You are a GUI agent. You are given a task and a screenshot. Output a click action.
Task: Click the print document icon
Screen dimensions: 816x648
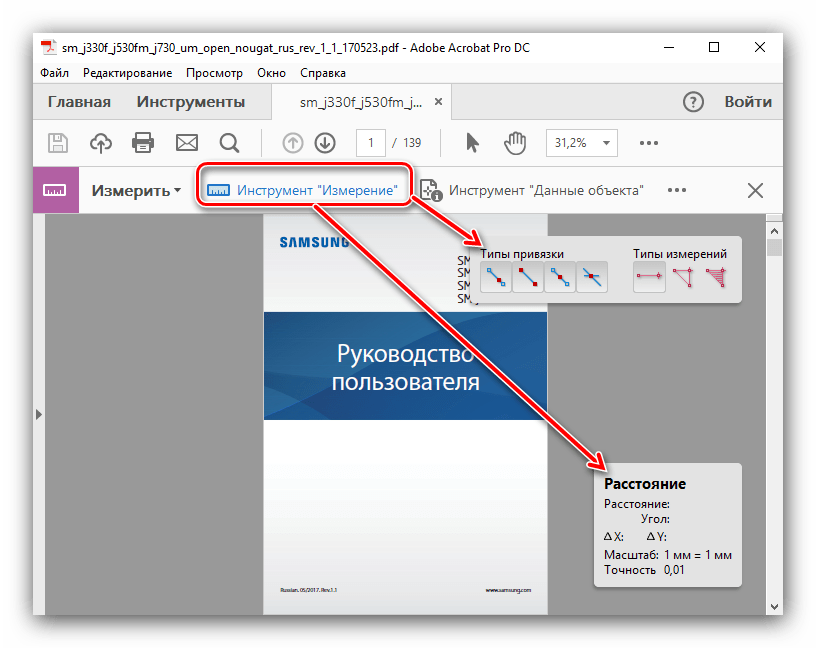[143, 143]
